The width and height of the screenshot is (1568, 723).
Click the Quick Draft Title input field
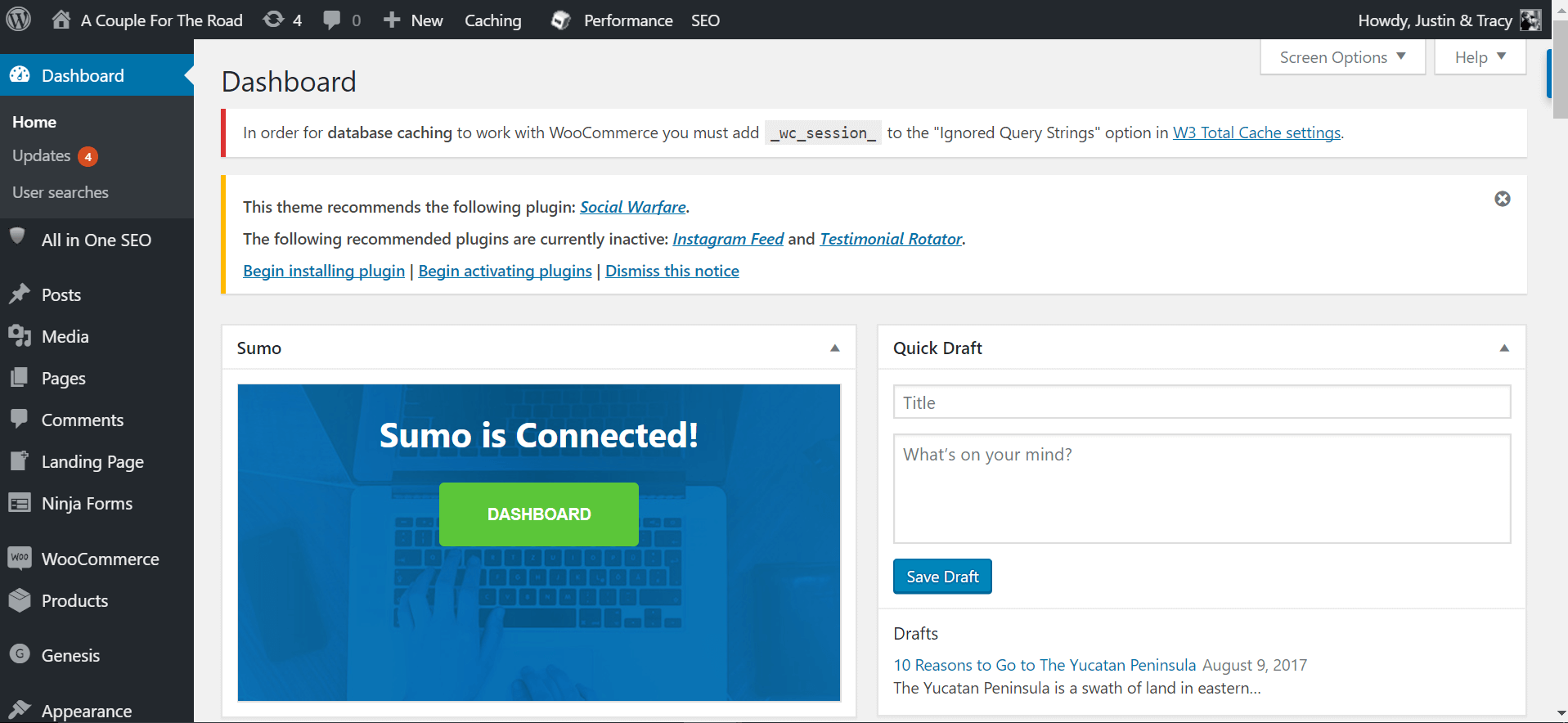1202,402
